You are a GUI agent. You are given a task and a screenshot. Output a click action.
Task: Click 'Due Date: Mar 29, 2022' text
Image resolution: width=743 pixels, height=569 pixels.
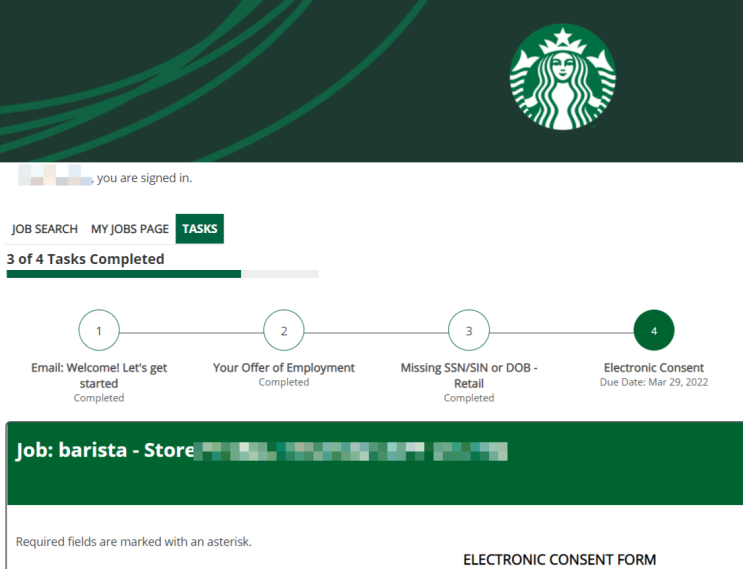654,382
